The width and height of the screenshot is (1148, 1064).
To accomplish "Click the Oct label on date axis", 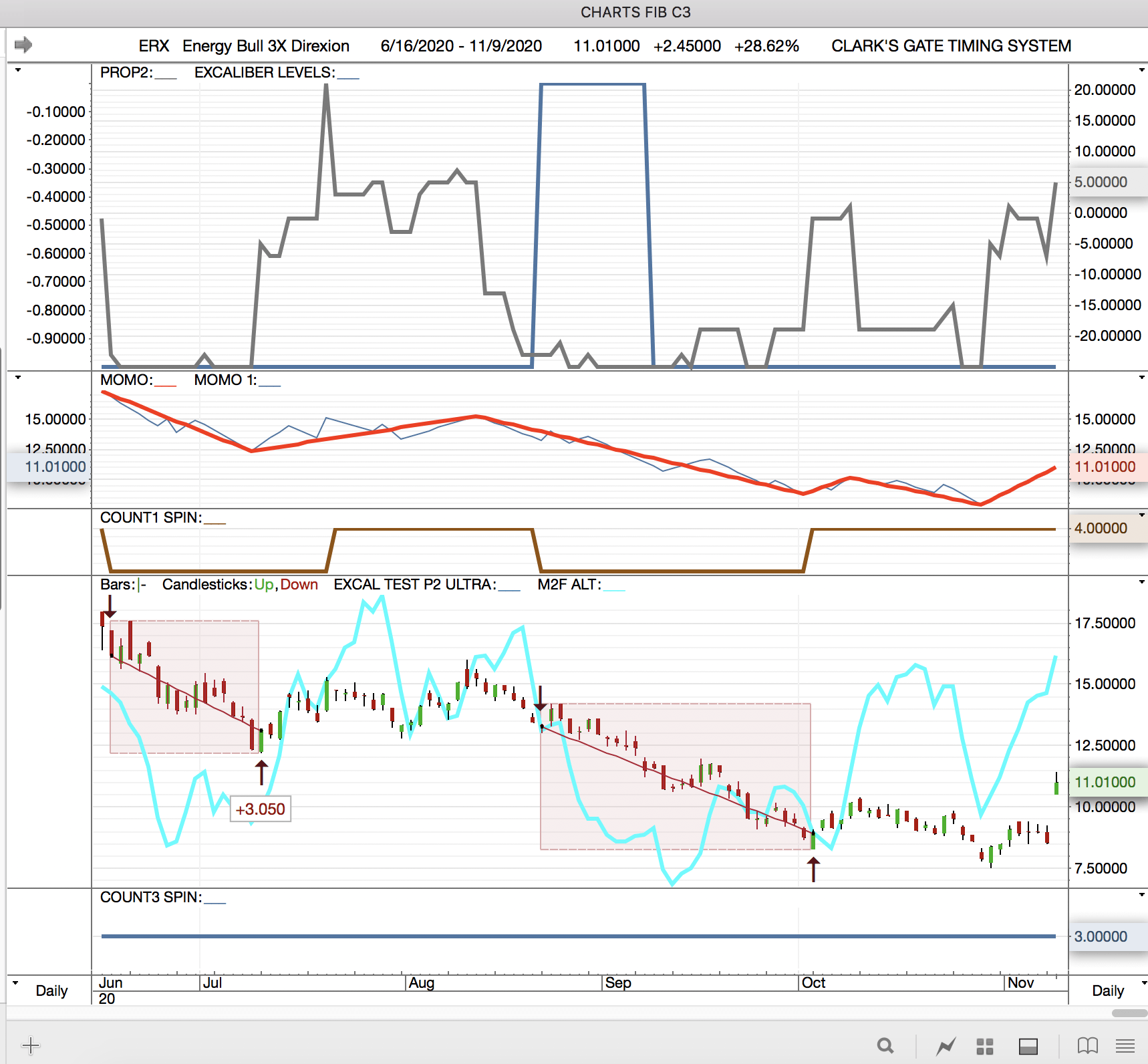I will click(x=813, y=982).
